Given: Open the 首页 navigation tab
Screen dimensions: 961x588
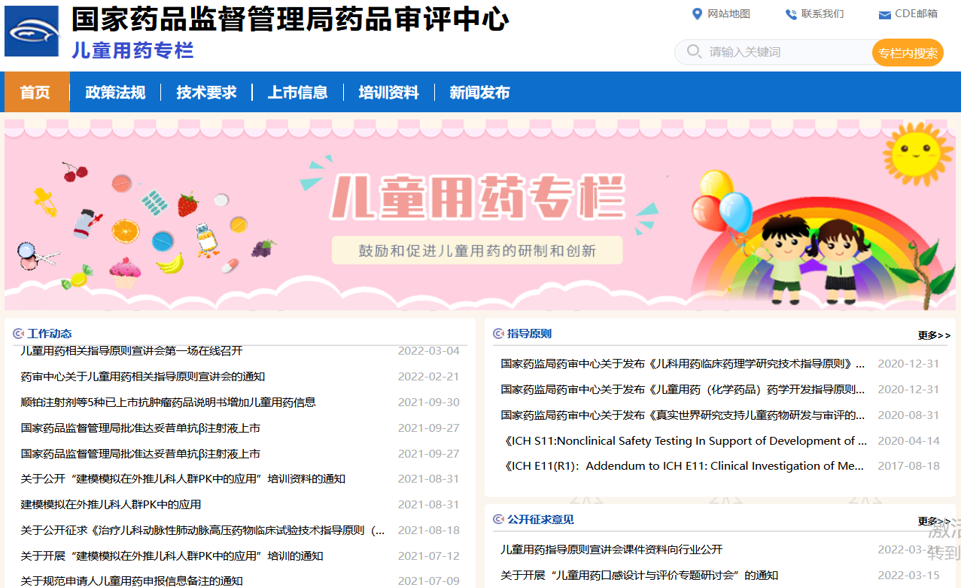Looking at the screenshot, I should (35, 92).
